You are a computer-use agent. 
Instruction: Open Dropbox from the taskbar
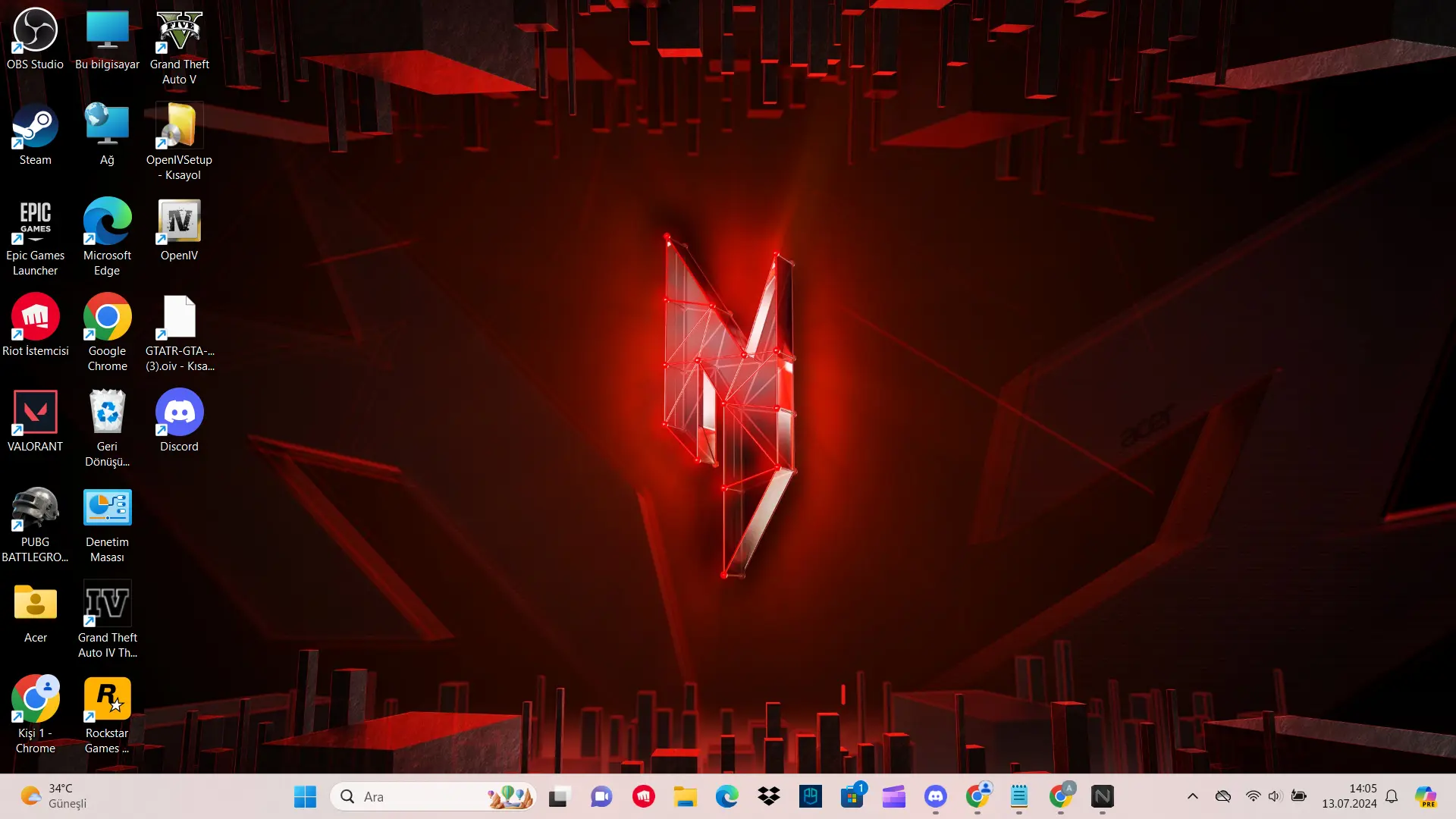click(769, 796)
